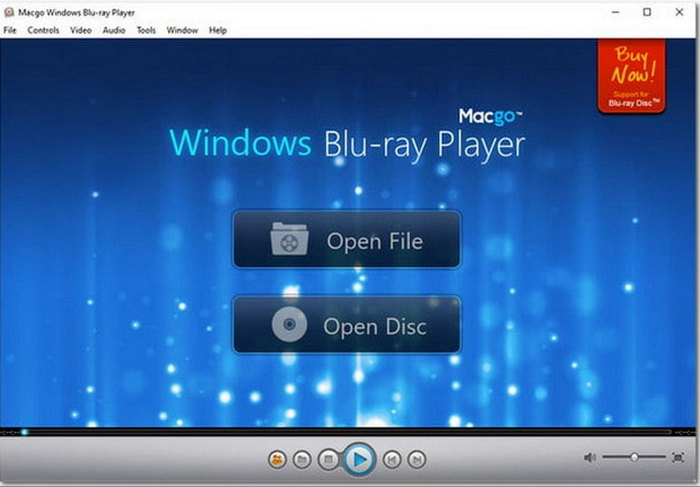The width and height of the screenshot is (700, 487).
Task: Mute audio with the speaker icon
Action: click(x=590, y=458)
